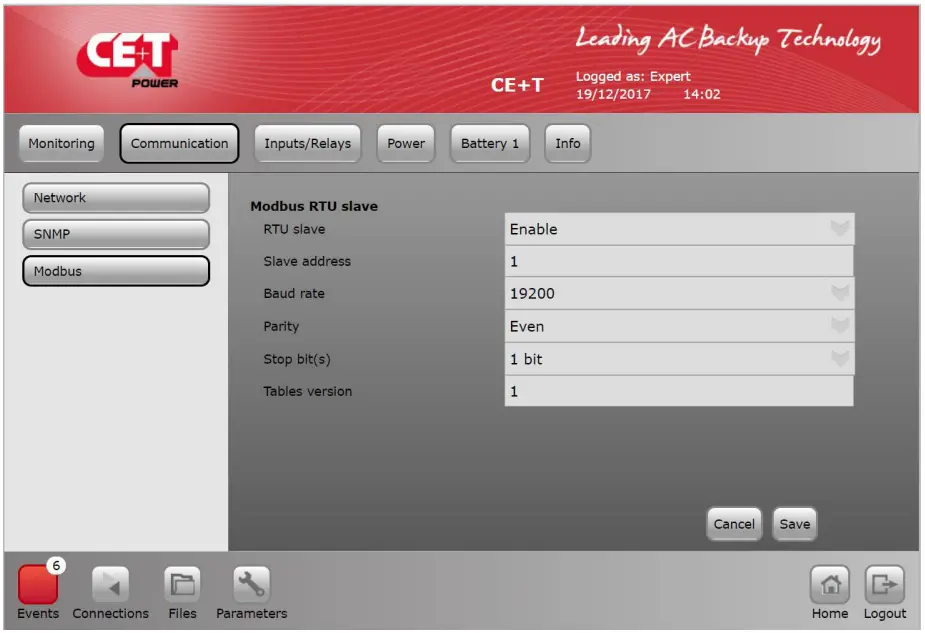The image size is (925, 633).
Task: Switch to the Power tab
Action: 406,143
